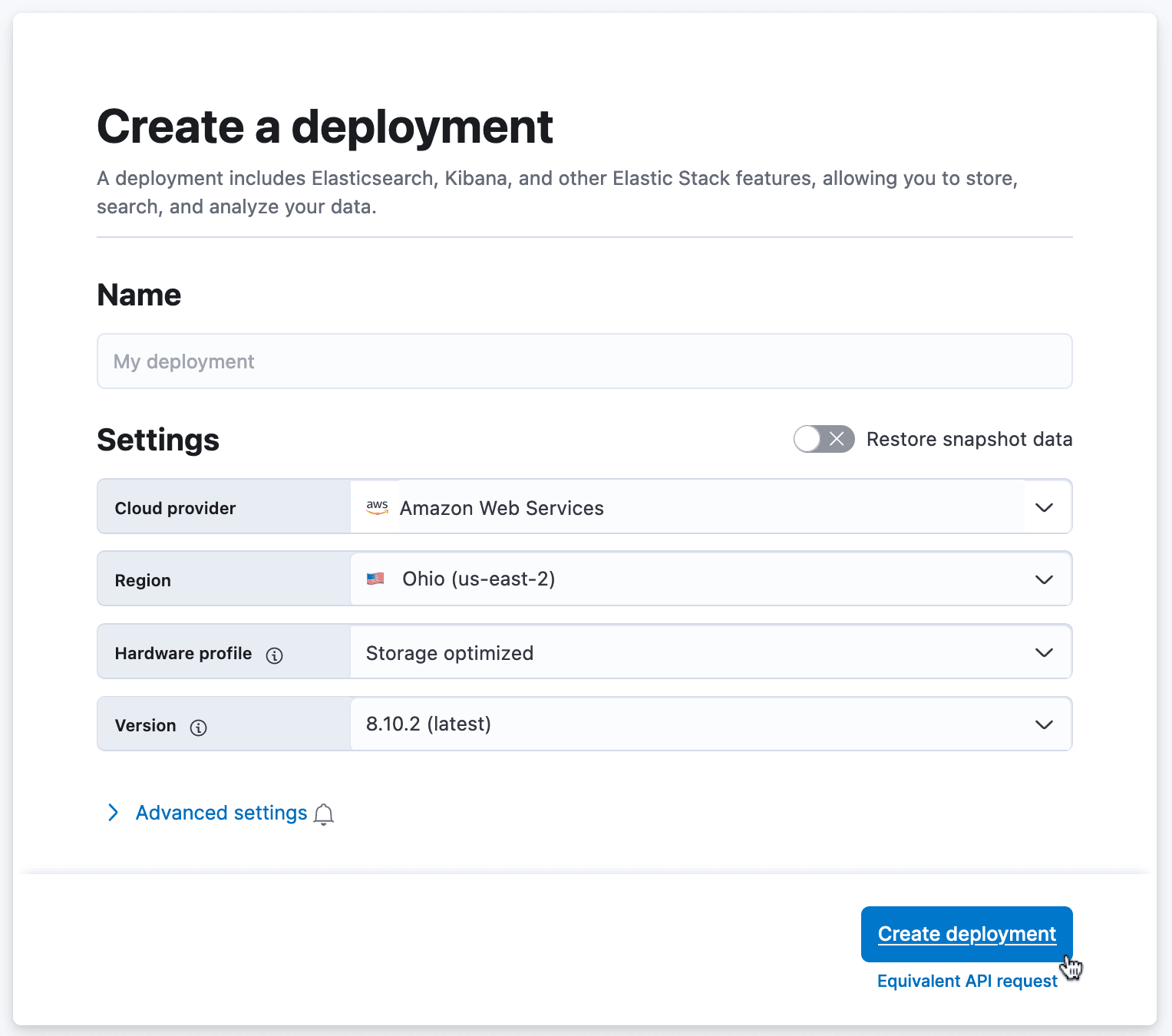1172x1036 pixels.
Task: Focus the My deployment name field
Action: pos(584,361)
